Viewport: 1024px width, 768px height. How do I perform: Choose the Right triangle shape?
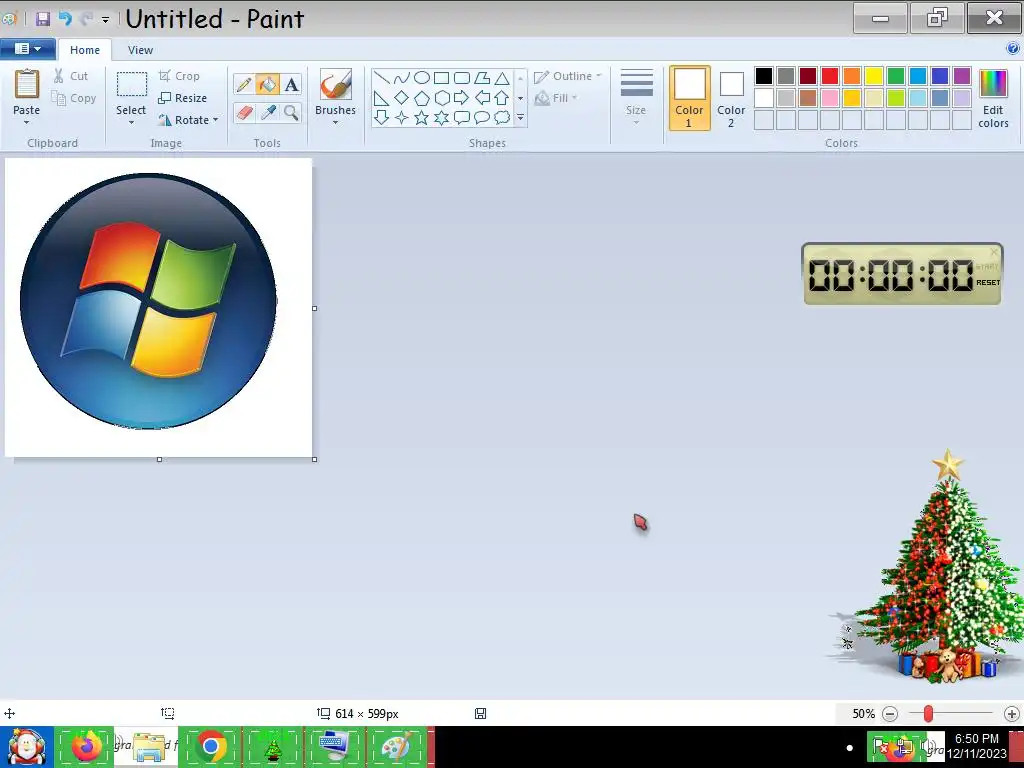(381, 98)
